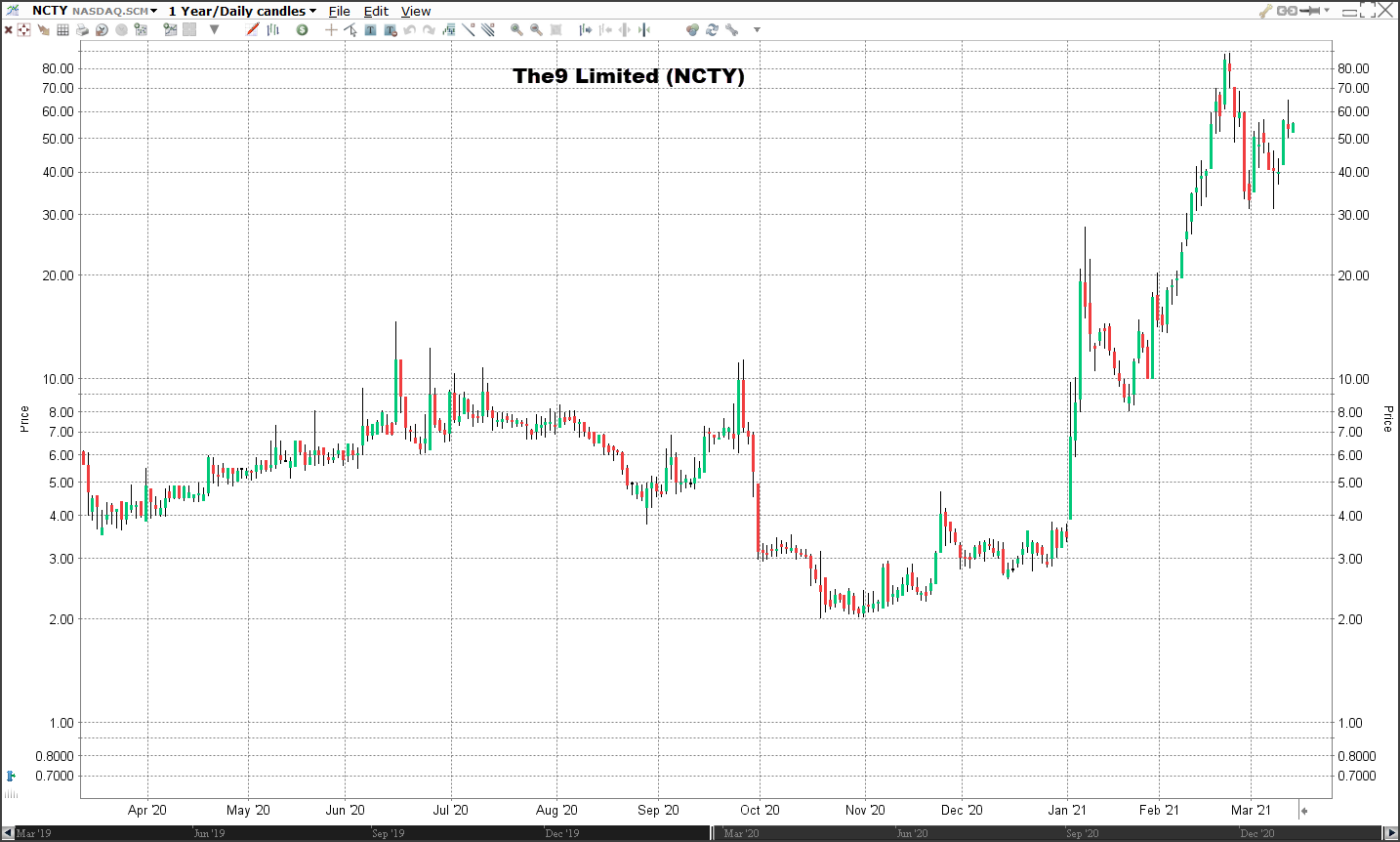Click the right scroll arrow at bottom-right corner
This screenshot has height=842, width=1400.
[x=1391, y=833]
